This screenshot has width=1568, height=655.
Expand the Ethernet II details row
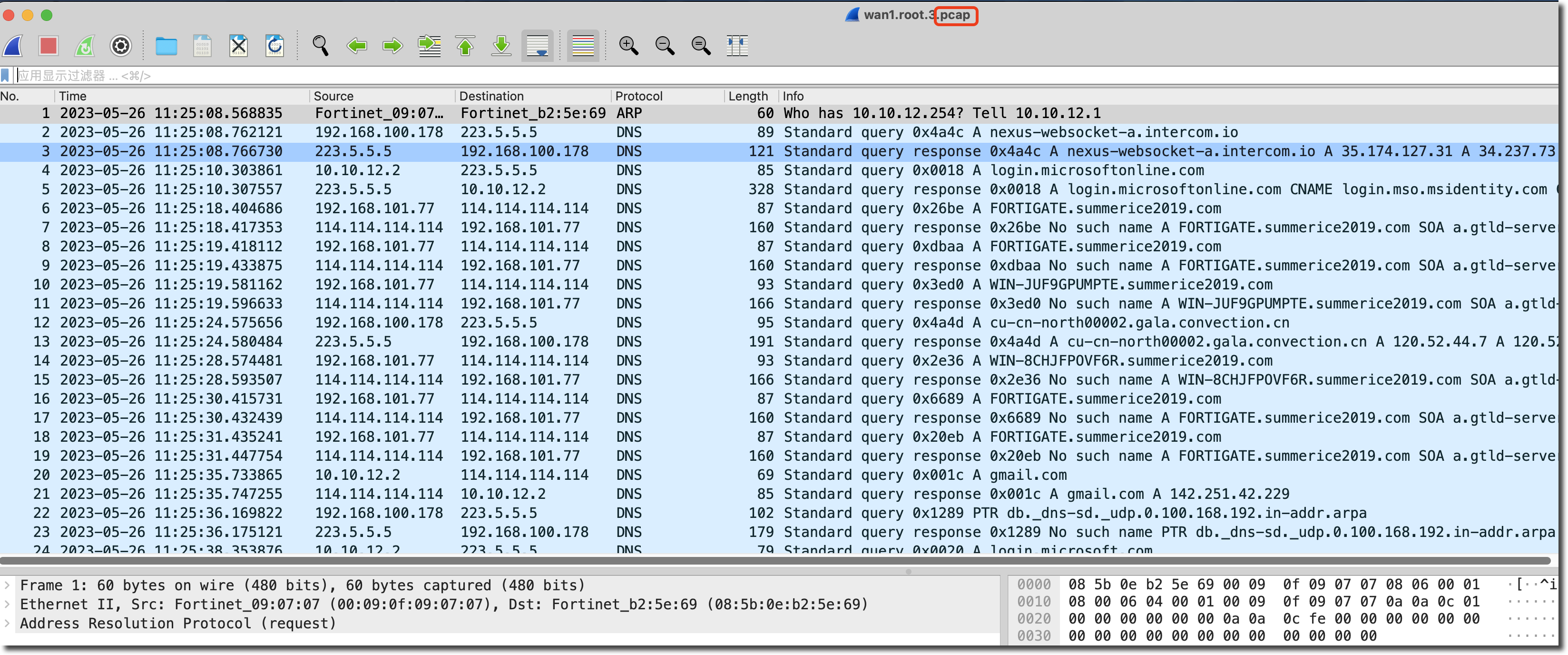7,605
